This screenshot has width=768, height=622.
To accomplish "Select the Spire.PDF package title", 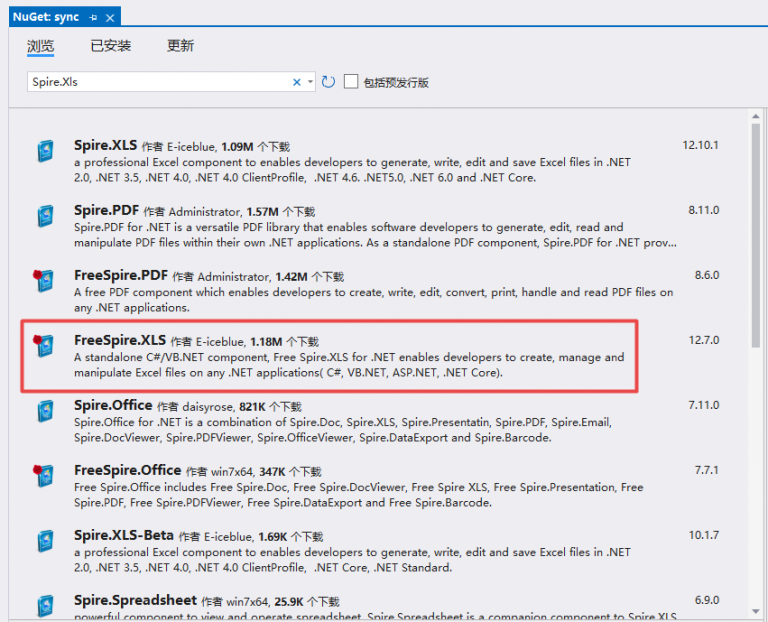I will click(x=106, y=210).
